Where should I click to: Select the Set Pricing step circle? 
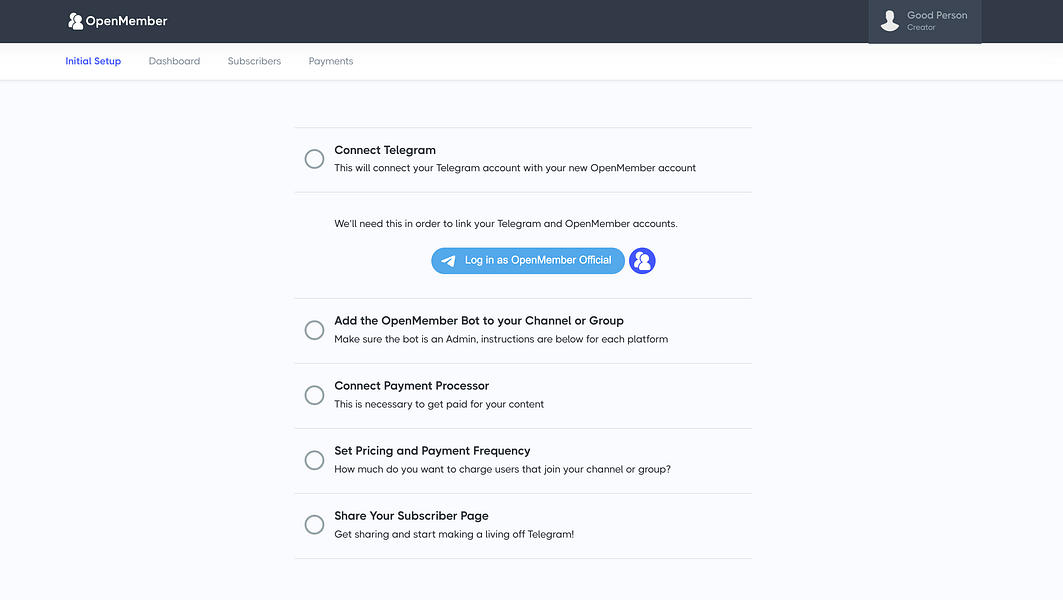click(314, 460)
